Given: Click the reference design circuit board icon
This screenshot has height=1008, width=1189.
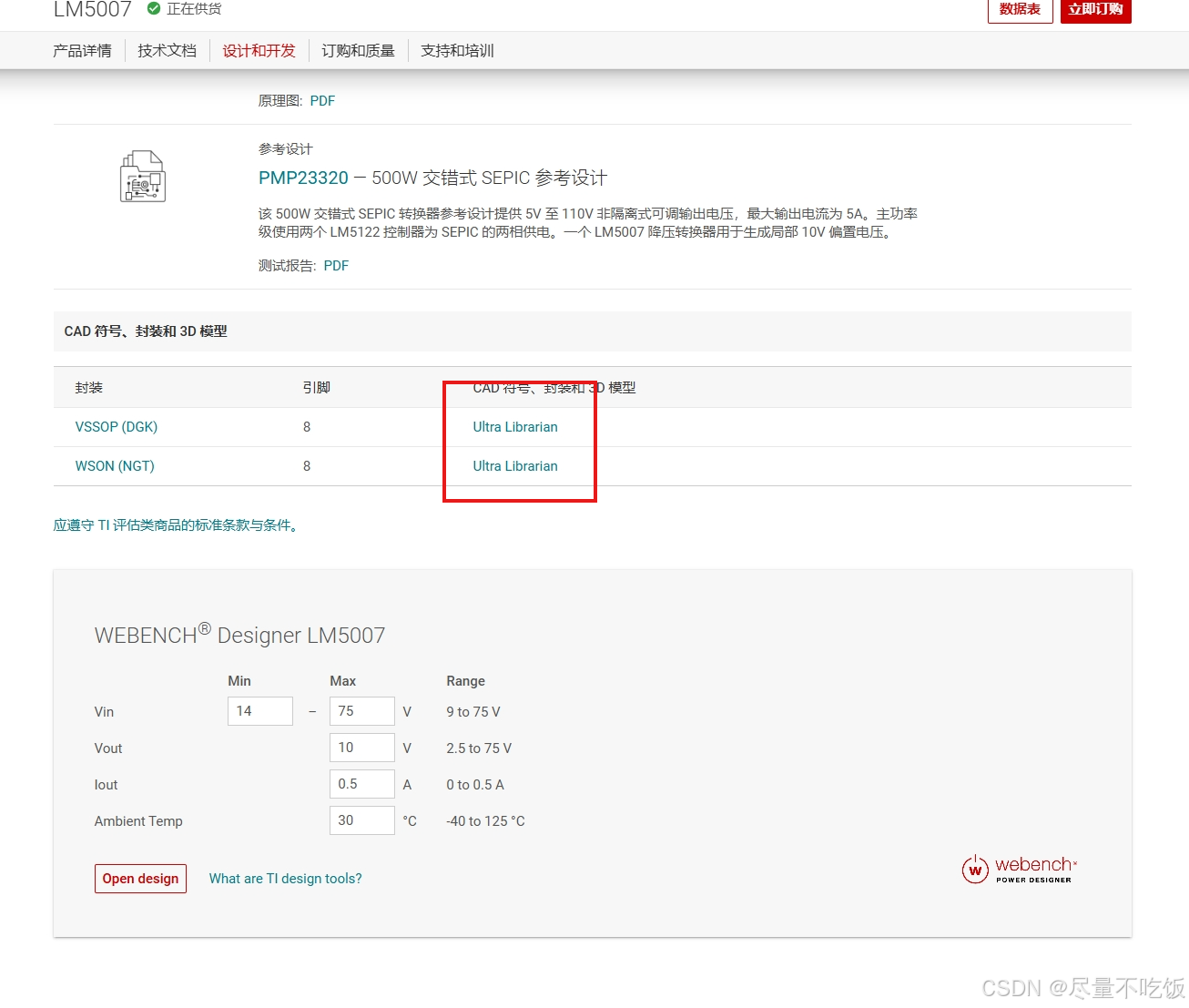Looking at the screenshot, I should (x=143, y=176).
